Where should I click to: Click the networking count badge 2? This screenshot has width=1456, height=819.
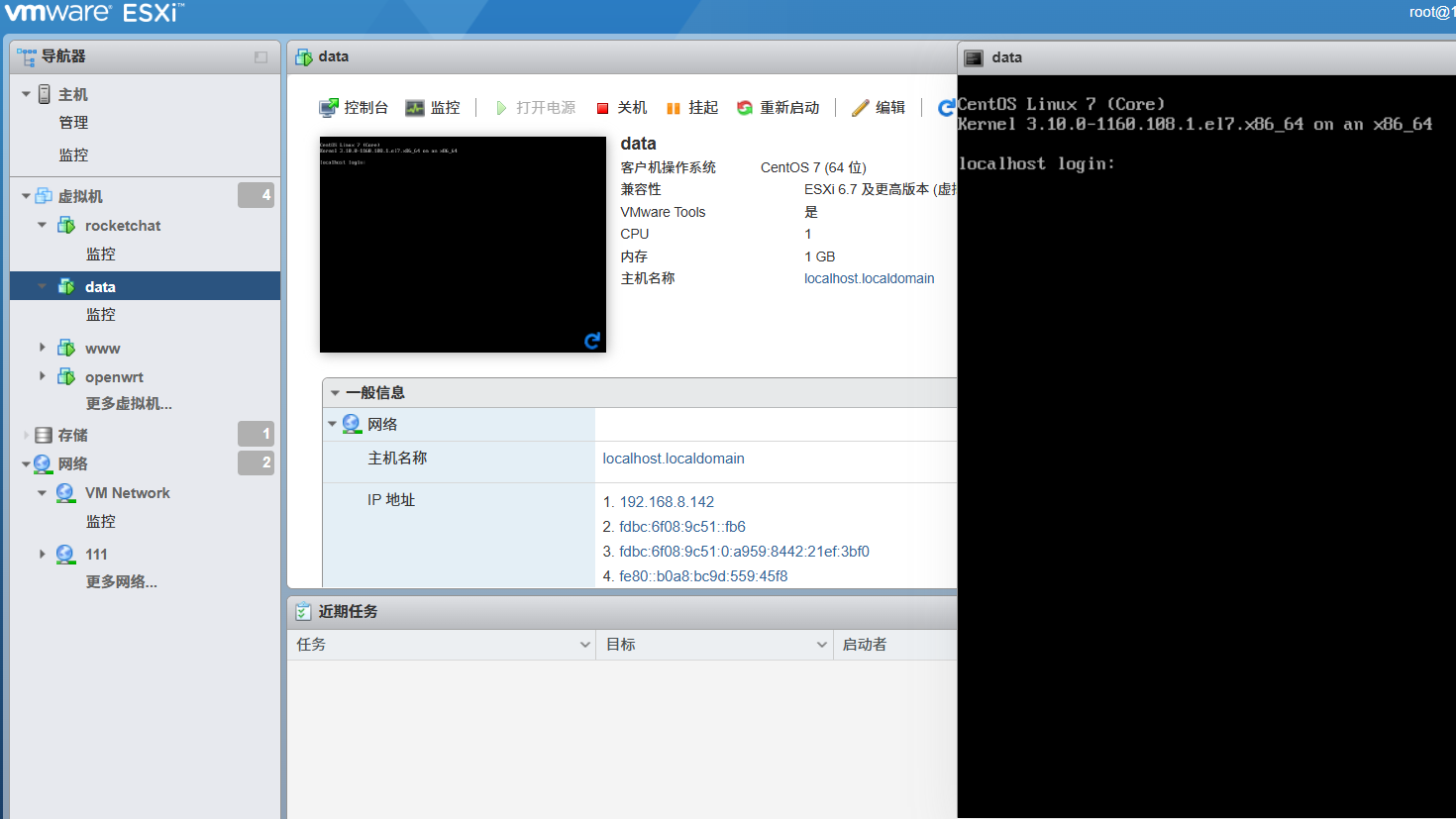coord(256,462)
